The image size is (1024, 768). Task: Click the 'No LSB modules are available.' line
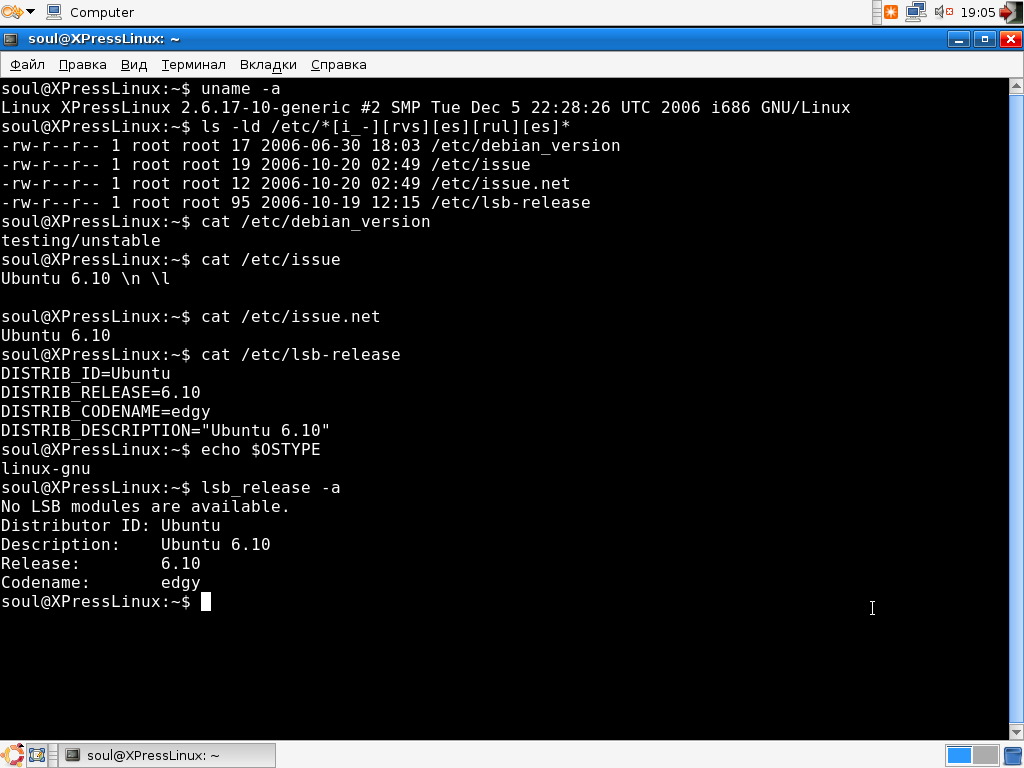145,507
